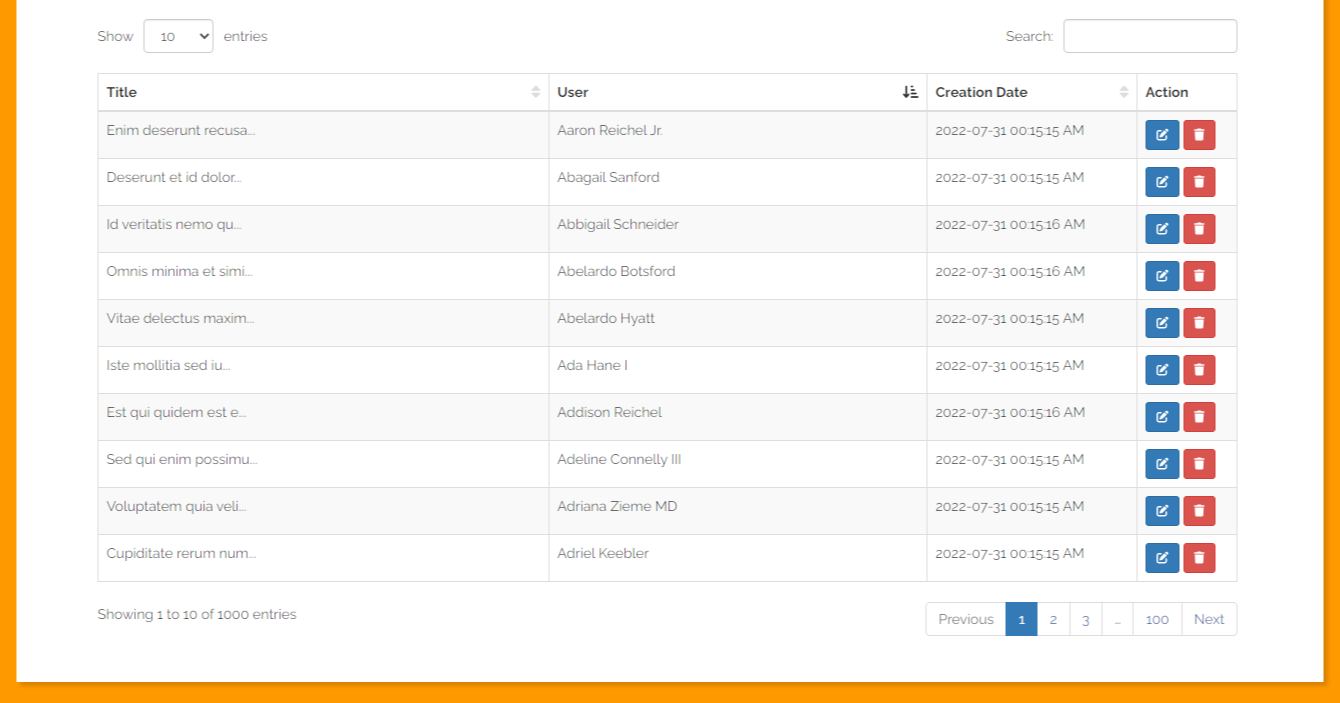This screenshot has width=1340, height=703.
Task: Jump to page 100
Action: click(x=1157, y=619)
